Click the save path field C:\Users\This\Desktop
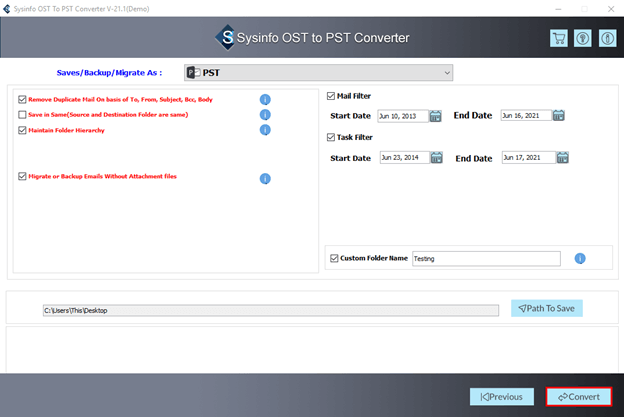624x420 pixels. [271, 311]
